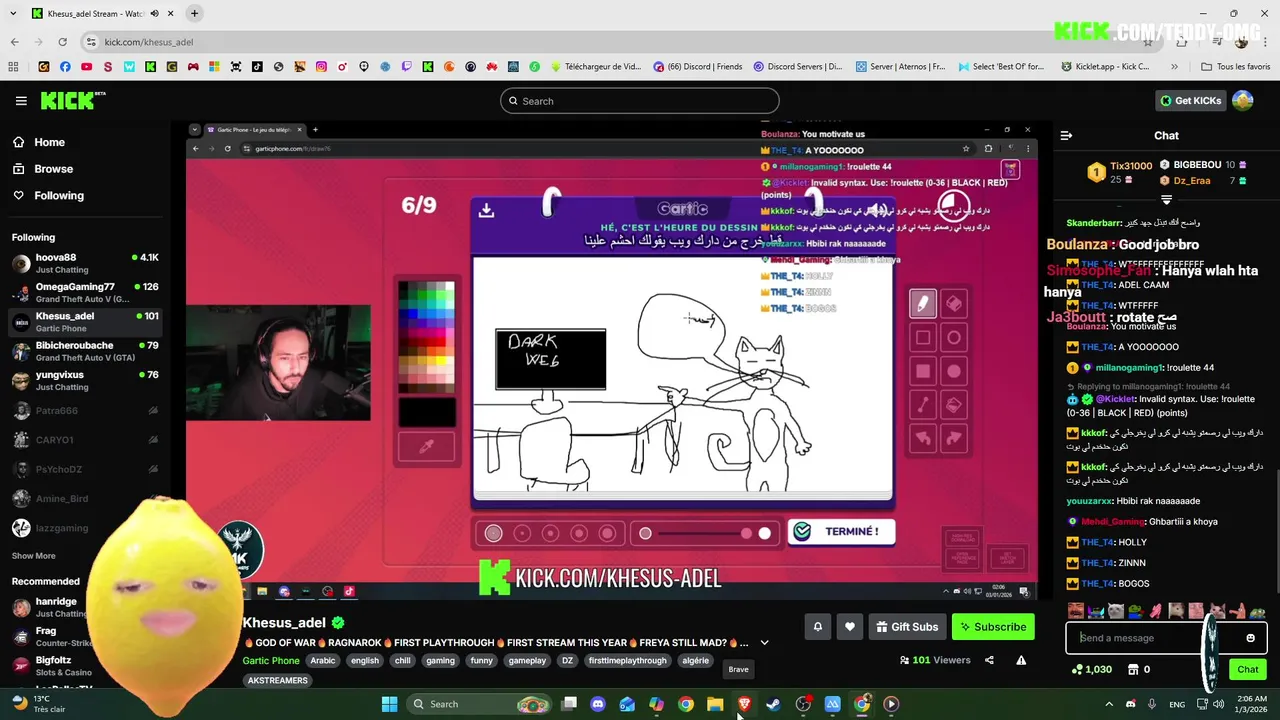Screen dimensions: 1280x720
Task: Open the Kick hamburger menu
Action: 21,101
